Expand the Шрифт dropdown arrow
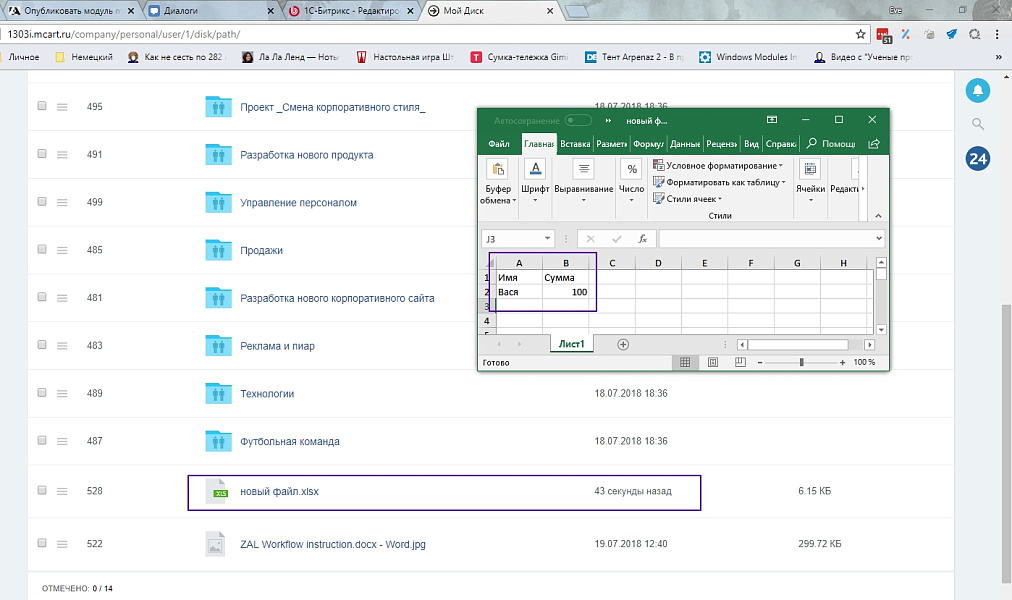This screenshot has height=600, width=1012. 534,200
